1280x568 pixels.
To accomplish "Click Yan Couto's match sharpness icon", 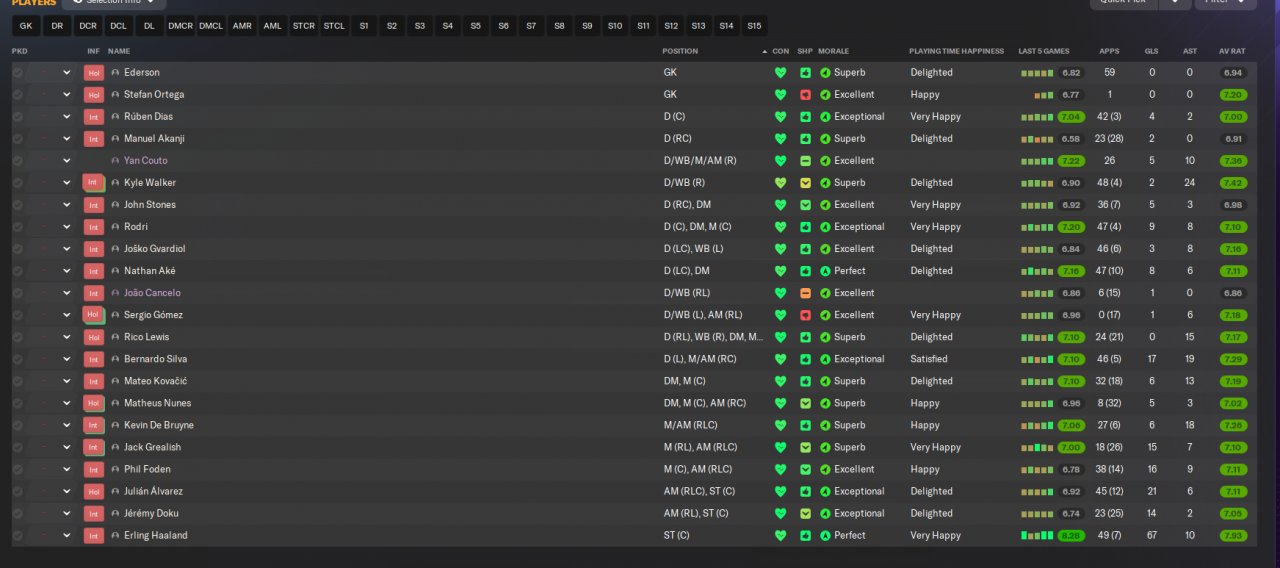I will 805,161.
